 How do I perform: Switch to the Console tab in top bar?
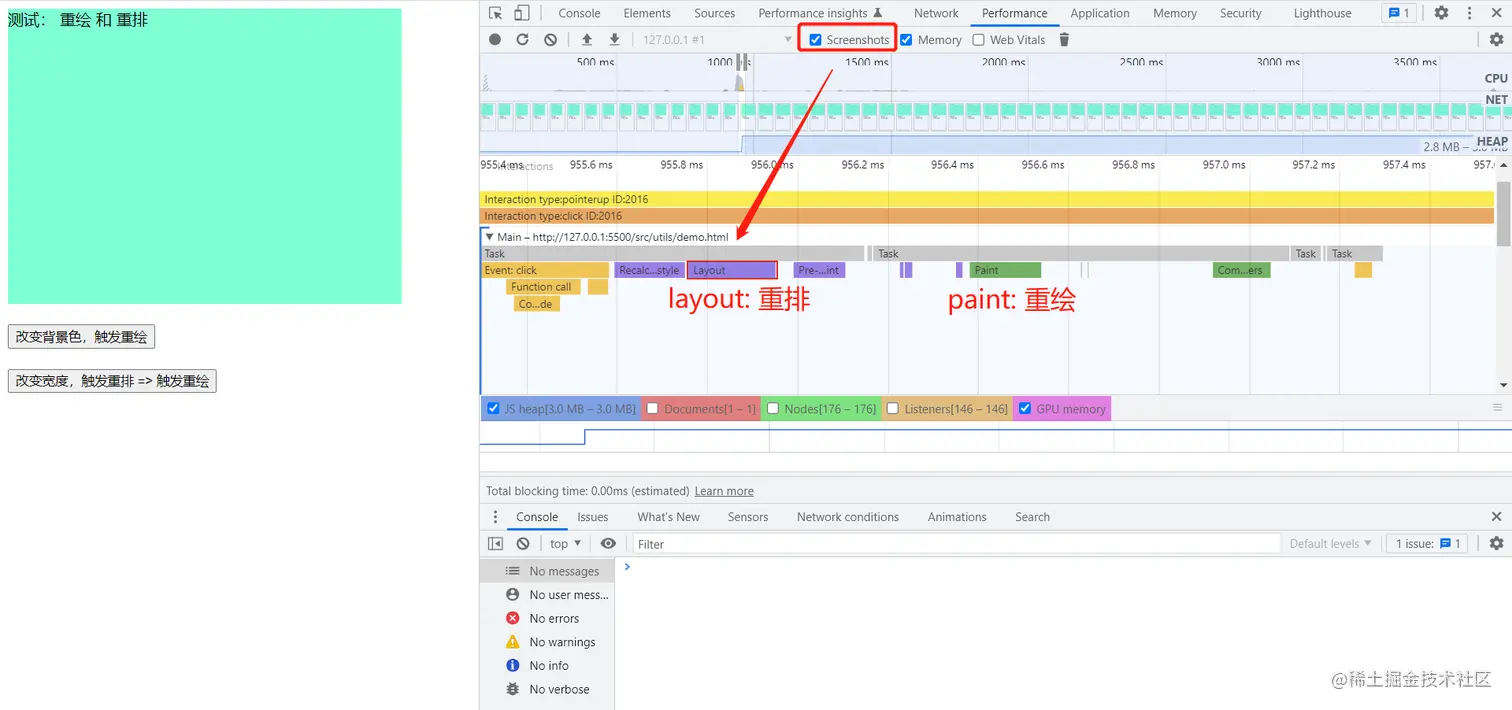pyautogui.click(x=579, y=13)
